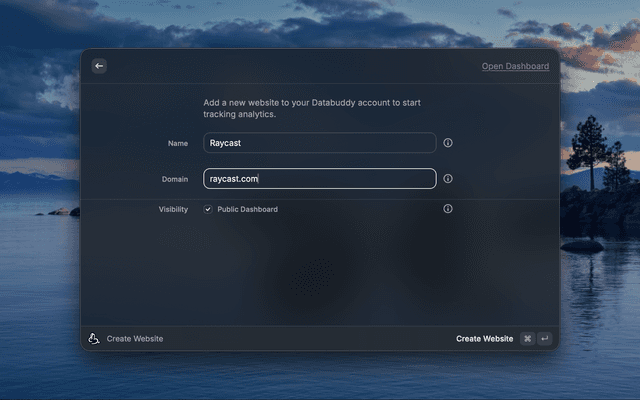
Task: Focus the Name field containing Raycast
Action: click(x=319, y=143)
